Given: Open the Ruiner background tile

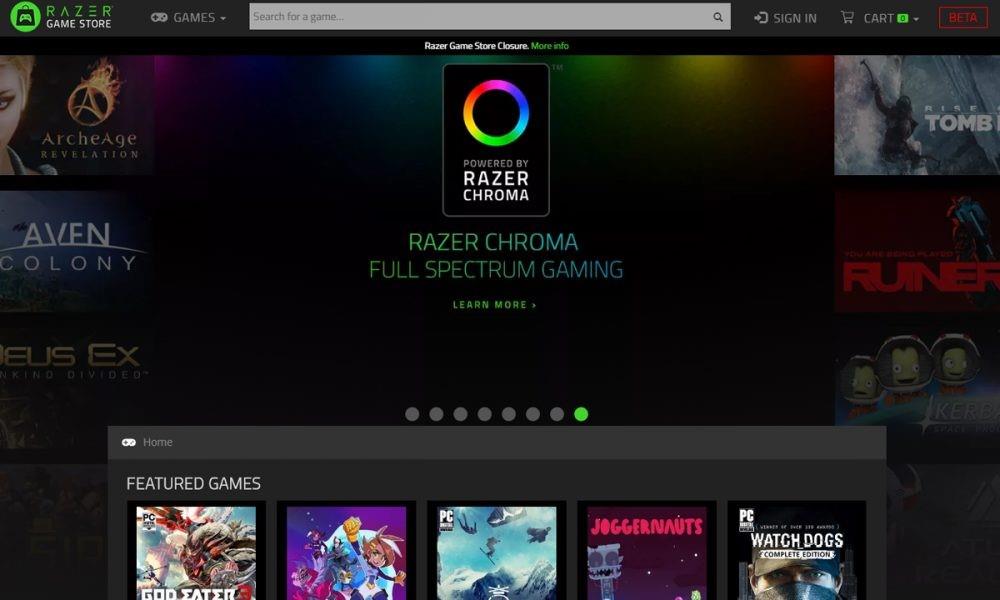Looking at the screenshot, I should (x=918, y=252).
